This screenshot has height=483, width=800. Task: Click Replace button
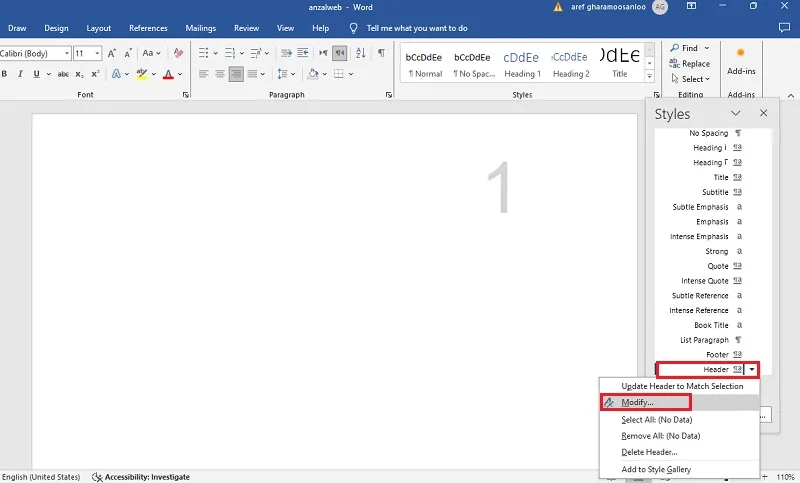(689, 63)
